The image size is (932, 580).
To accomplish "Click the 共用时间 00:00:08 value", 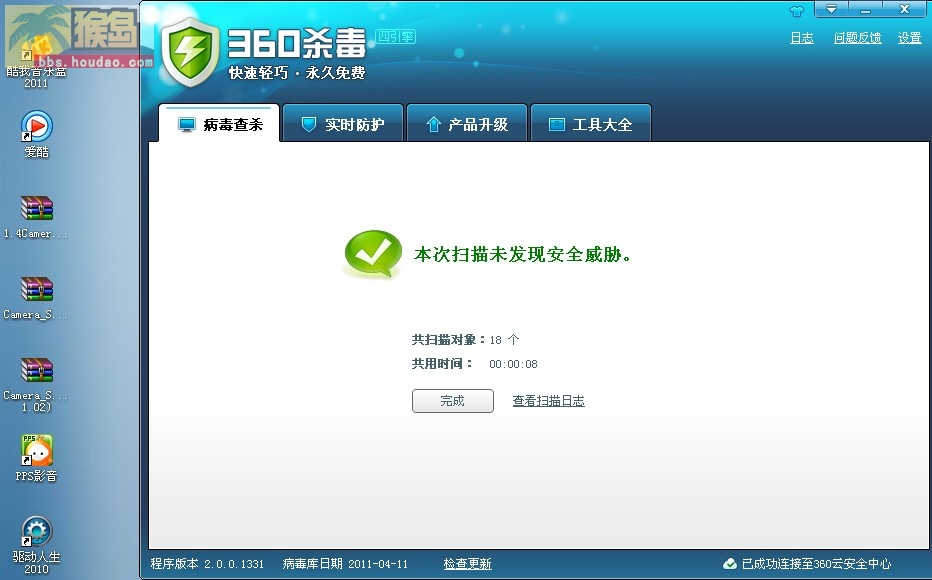I will click(x=513, y=364).
